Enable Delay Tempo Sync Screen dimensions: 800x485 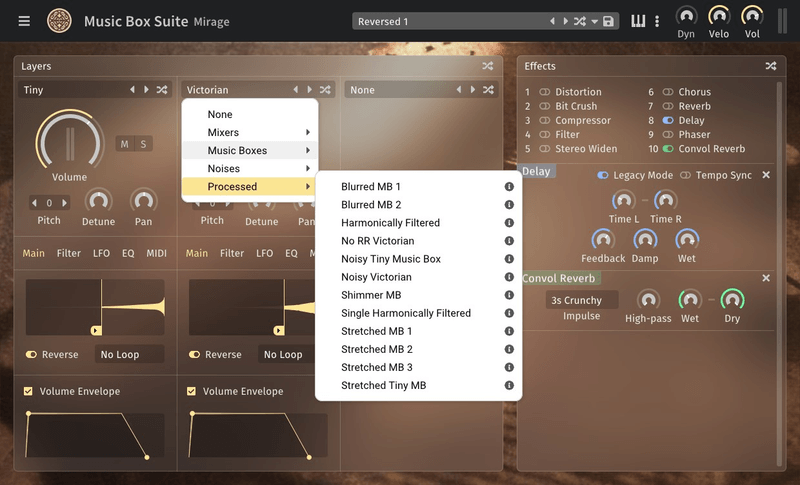685,175
